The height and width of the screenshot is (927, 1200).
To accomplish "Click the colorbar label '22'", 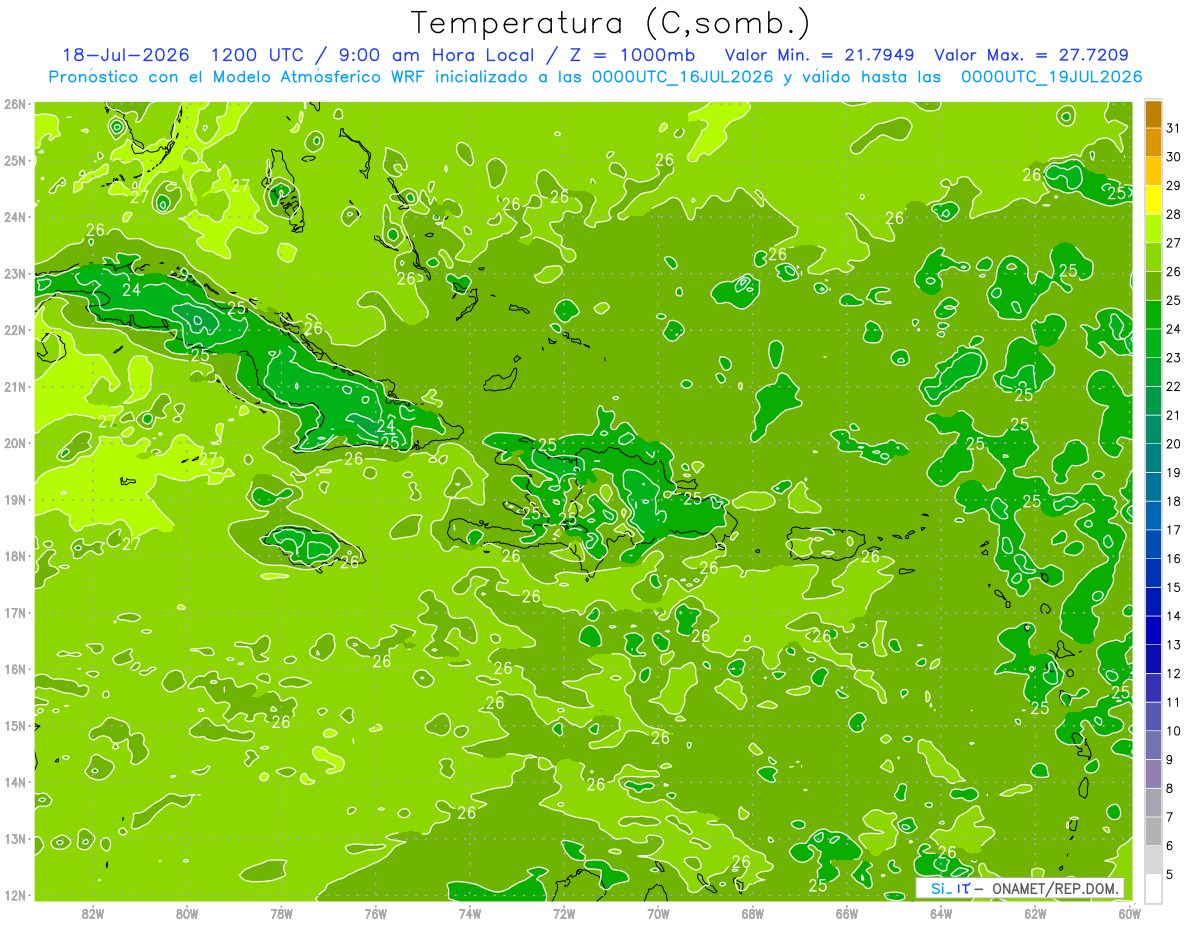I will point(1174,386).
